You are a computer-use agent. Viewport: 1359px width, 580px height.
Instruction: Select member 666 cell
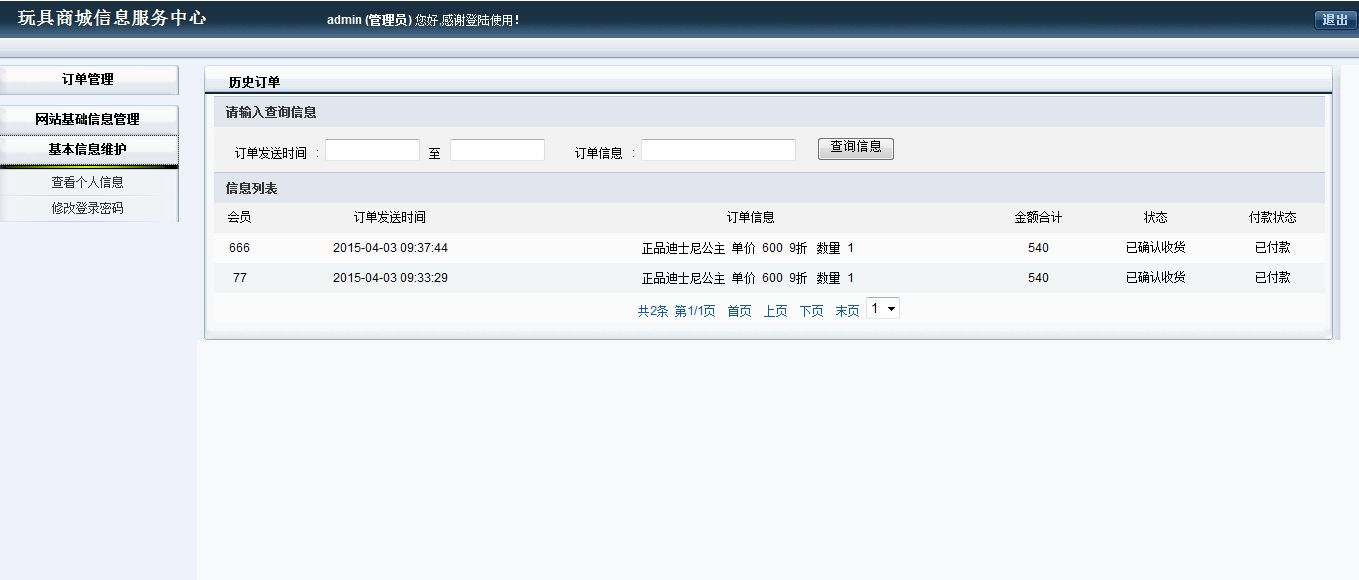click(239, 248)
